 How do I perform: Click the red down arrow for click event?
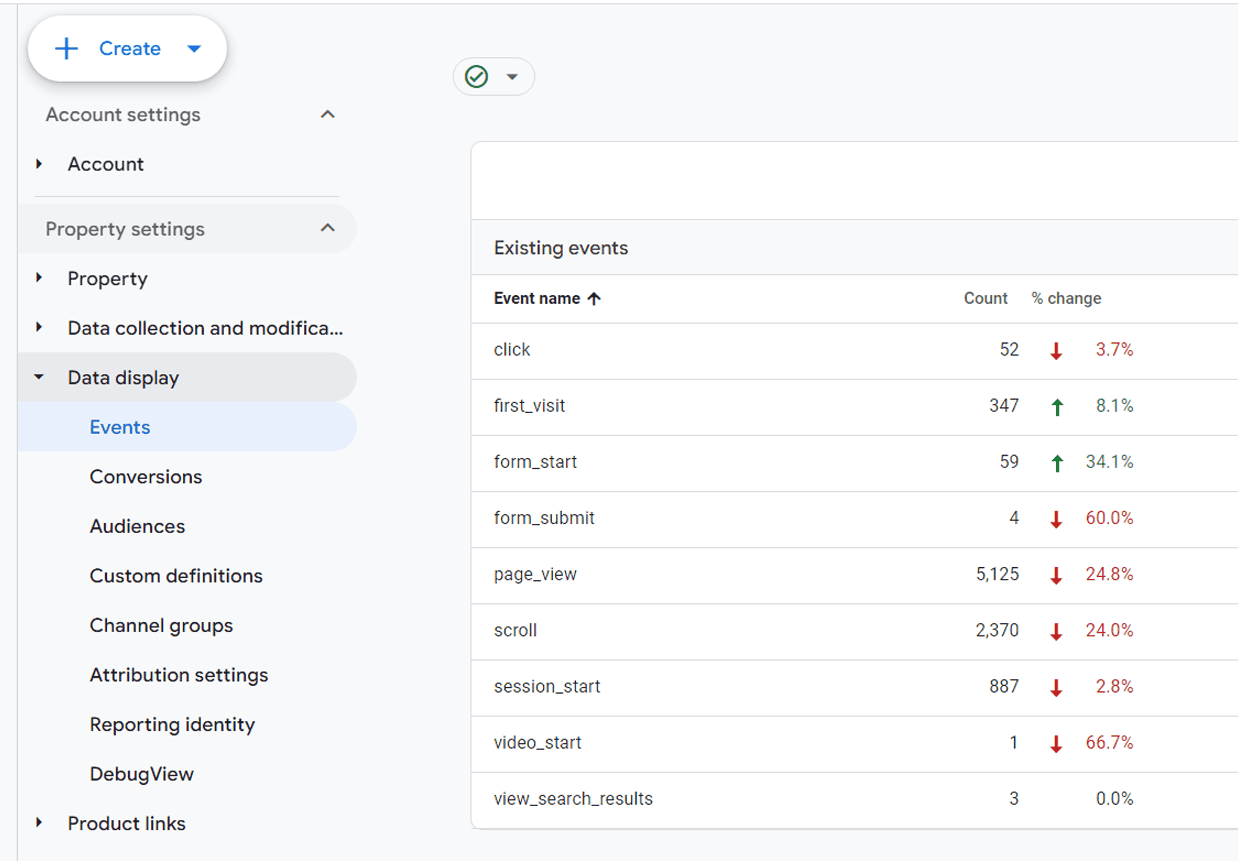[x=1056, y=350]
